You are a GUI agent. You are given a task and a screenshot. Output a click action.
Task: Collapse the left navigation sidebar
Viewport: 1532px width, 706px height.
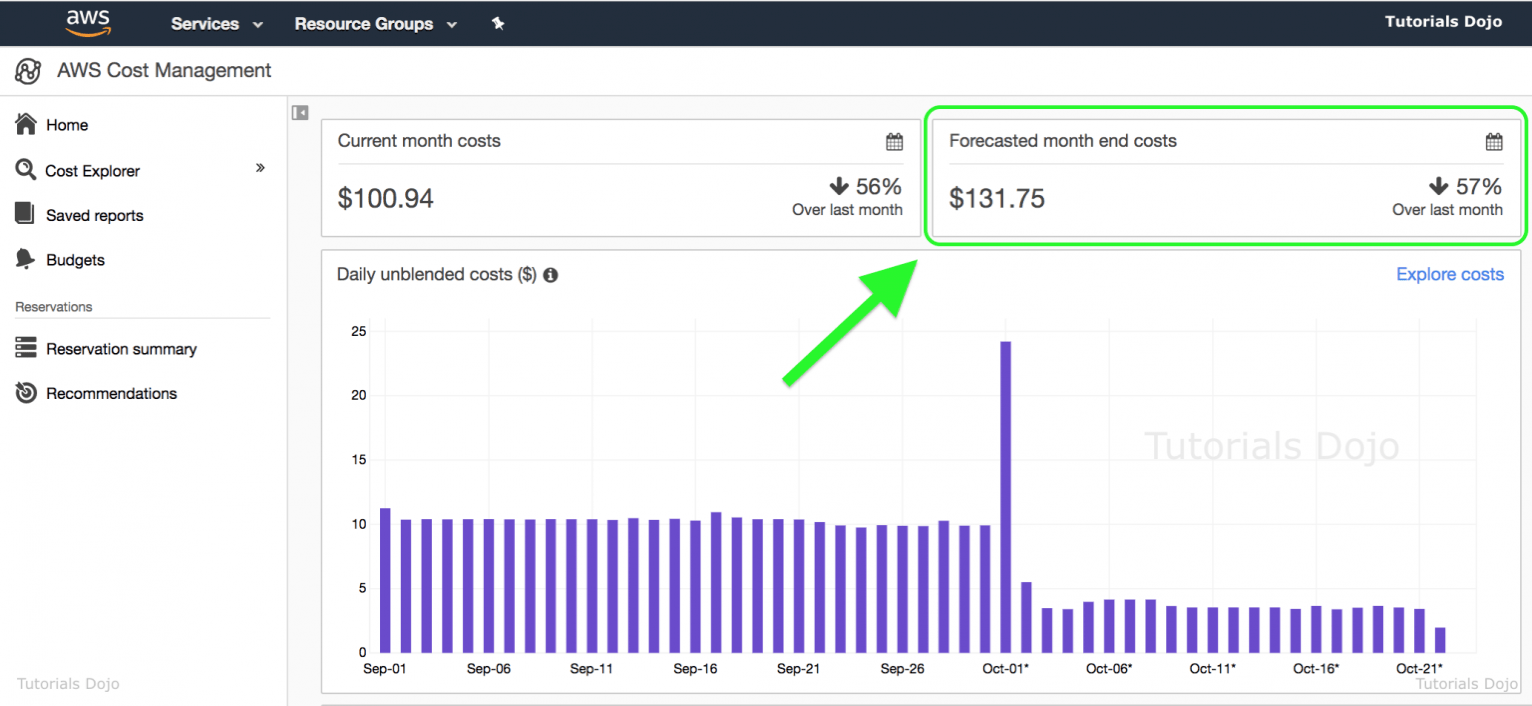299,112
